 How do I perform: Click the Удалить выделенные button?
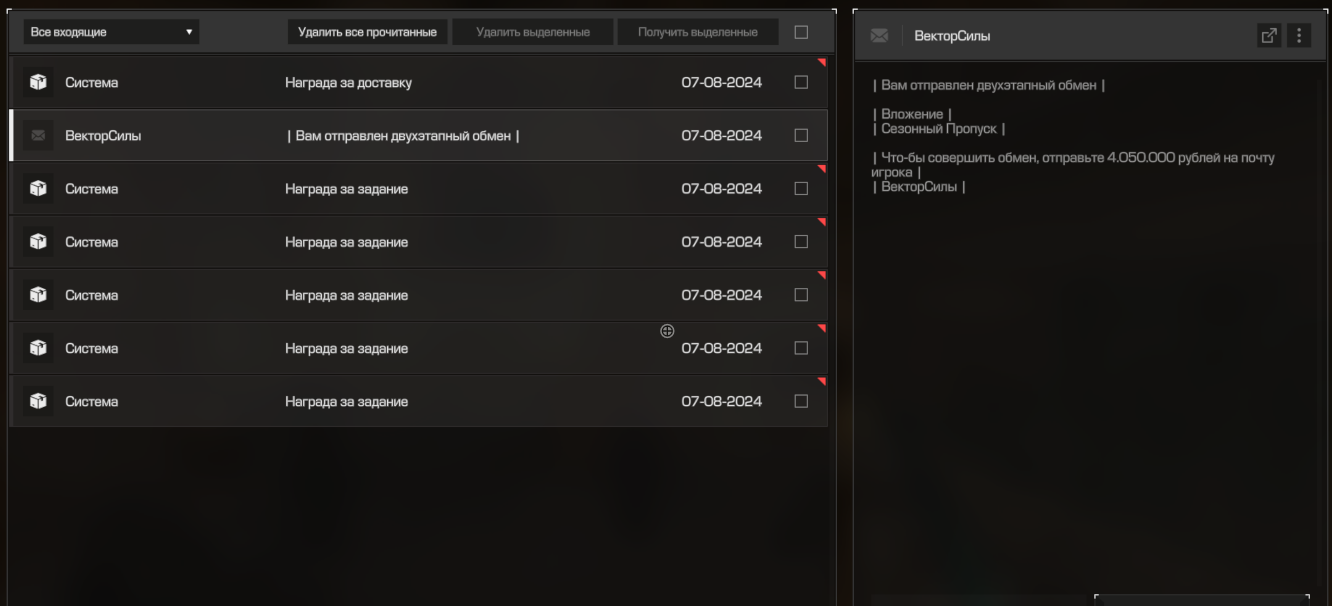(x=532, y=32)
